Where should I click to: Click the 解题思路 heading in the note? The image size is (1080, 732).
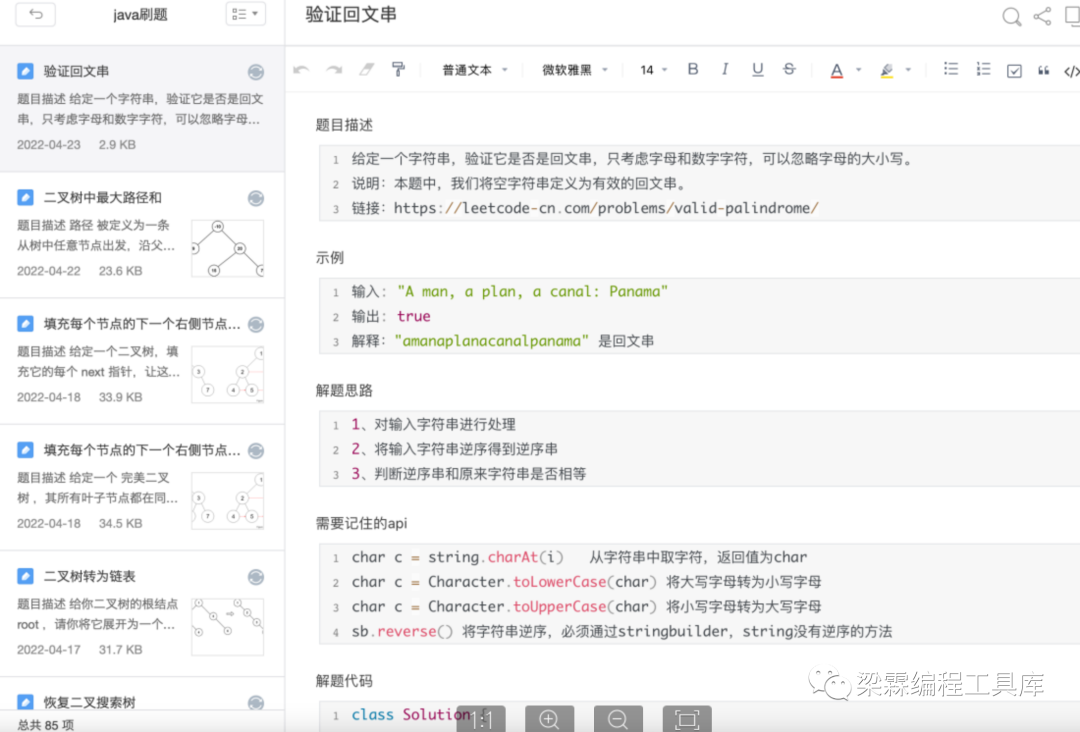[344, 390]
